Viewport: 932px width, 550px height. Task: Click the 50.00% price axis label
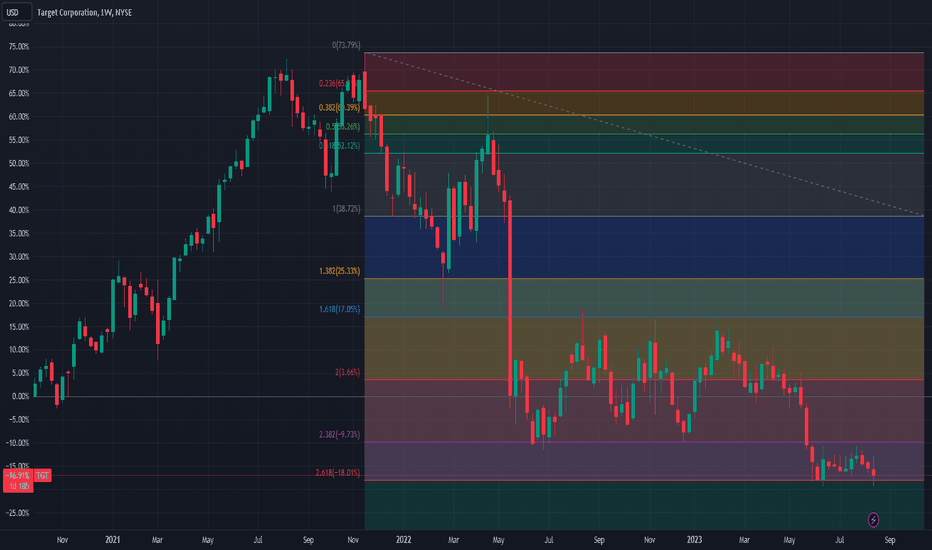pyautogui.click(x=19, y=164)
